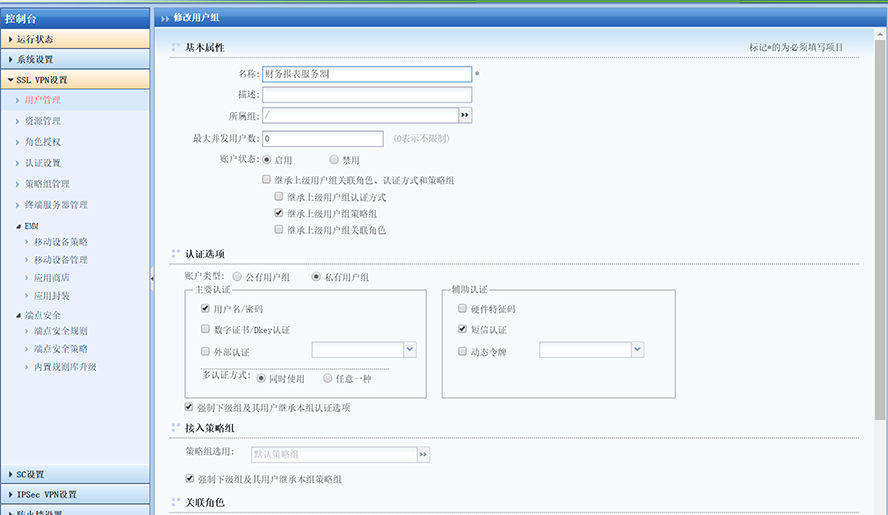Open the 外部认证 dropdown list
Viewport: 888px width, 515px height.
pos(409,349)
